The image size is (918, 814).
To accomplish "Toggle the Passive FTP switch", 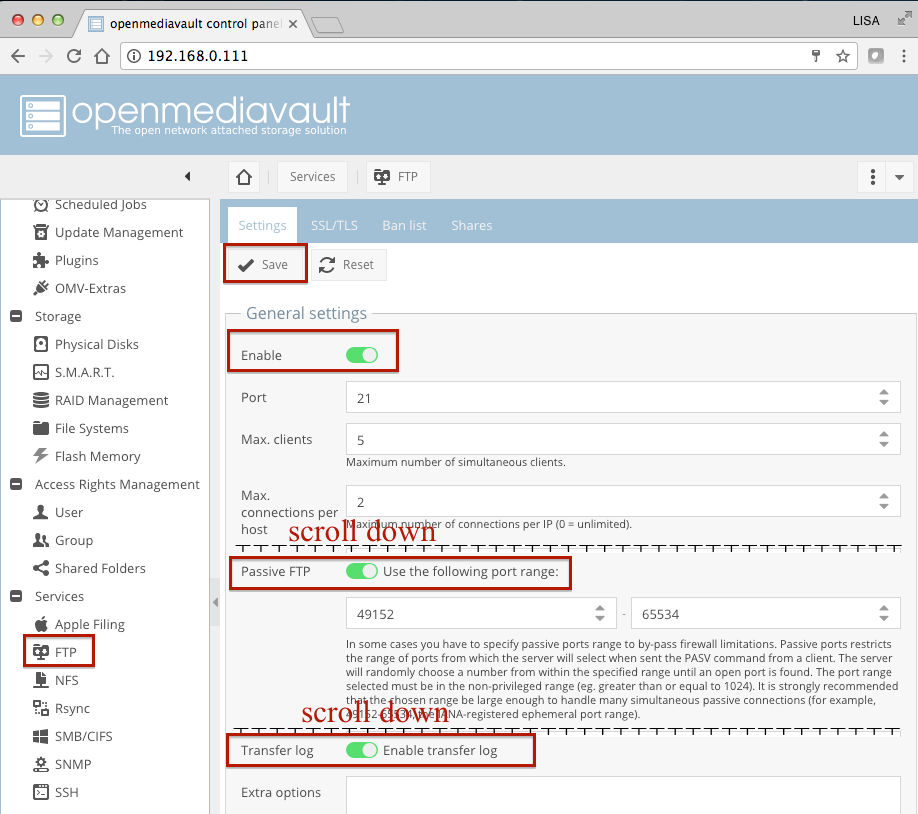I will (x=362, y=571).
